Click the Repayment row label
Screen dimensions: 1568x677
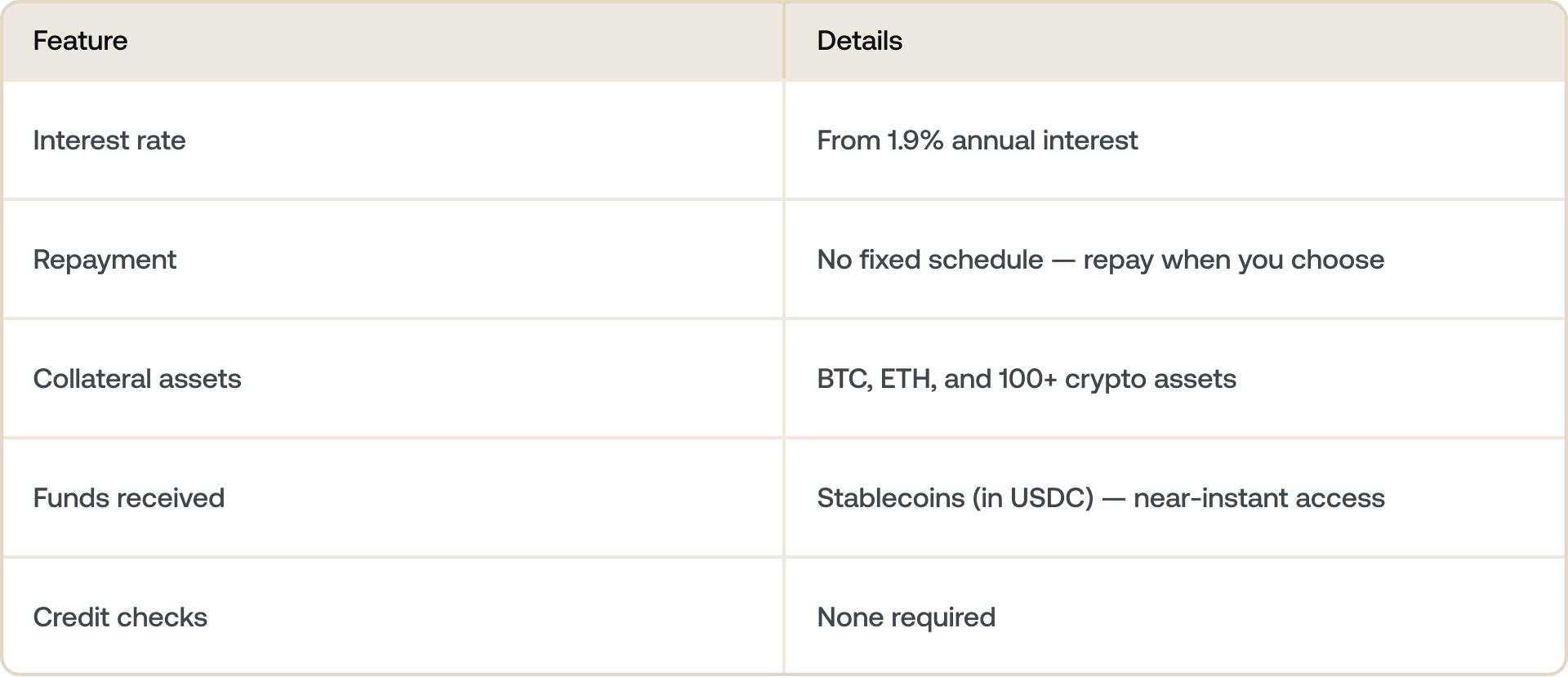point(105,260)
